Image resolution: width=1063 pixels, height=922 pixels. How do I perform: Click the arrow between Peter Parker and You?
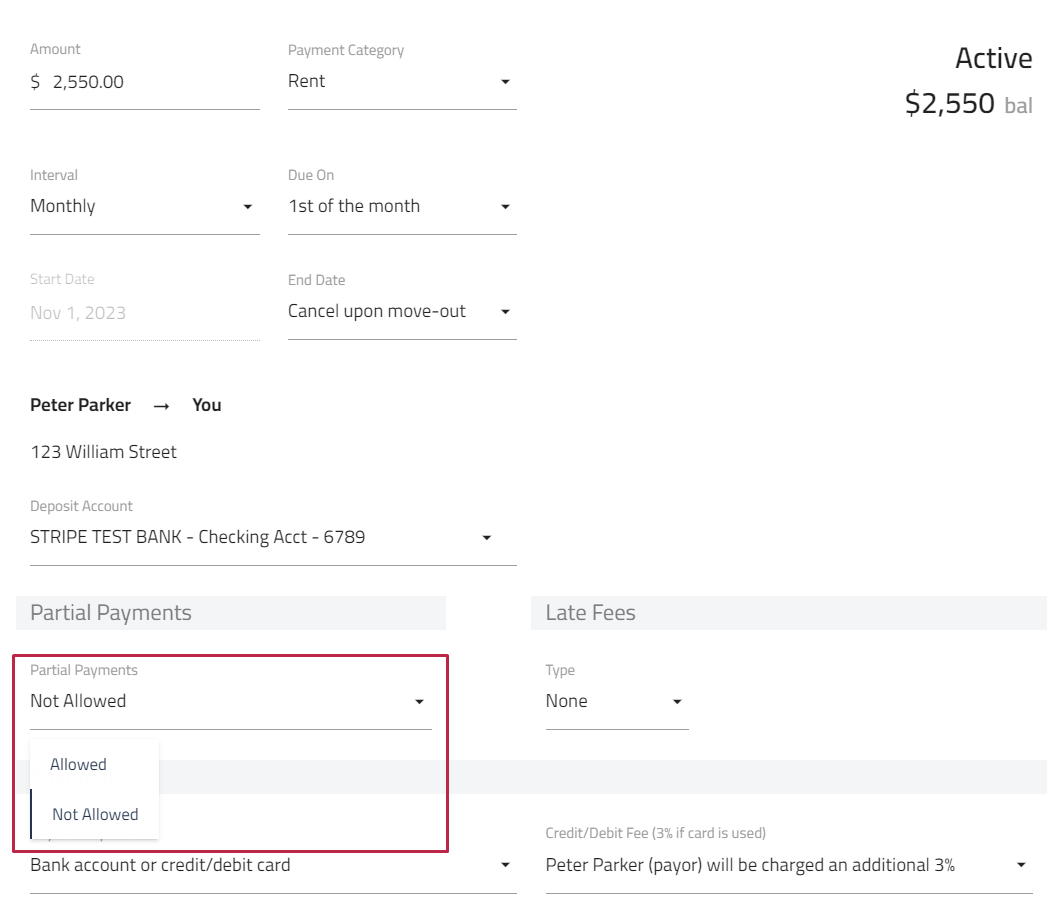161,405
